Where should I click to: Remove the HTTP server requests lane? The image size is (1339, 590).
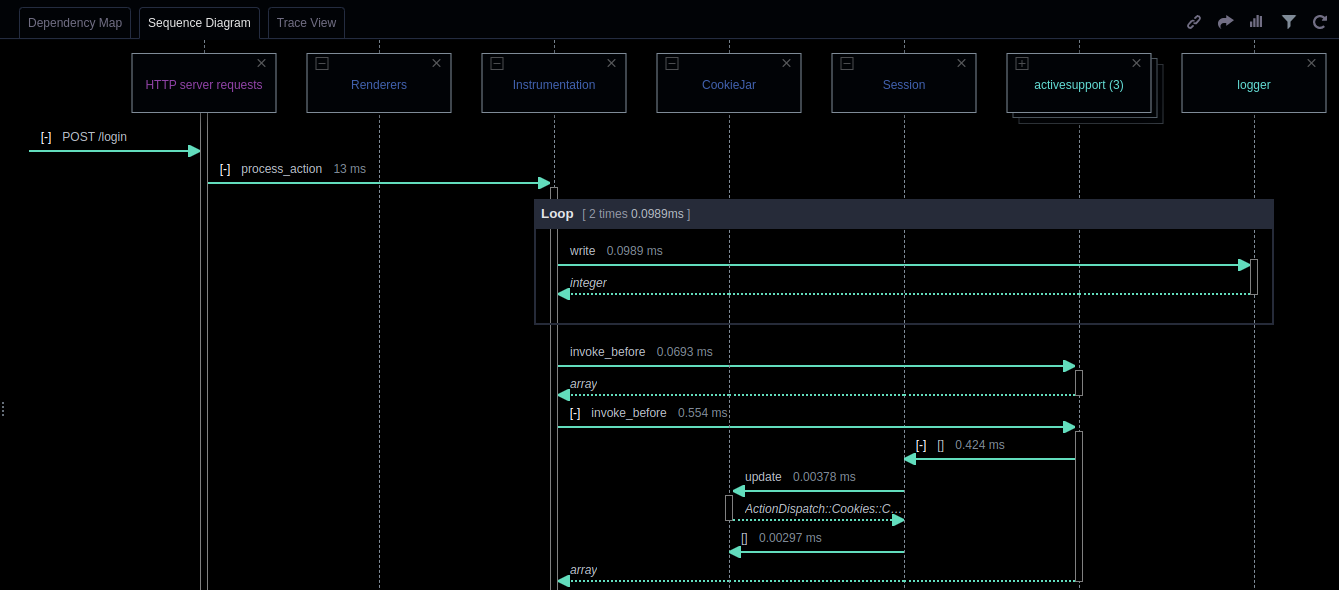click(261, 63)
